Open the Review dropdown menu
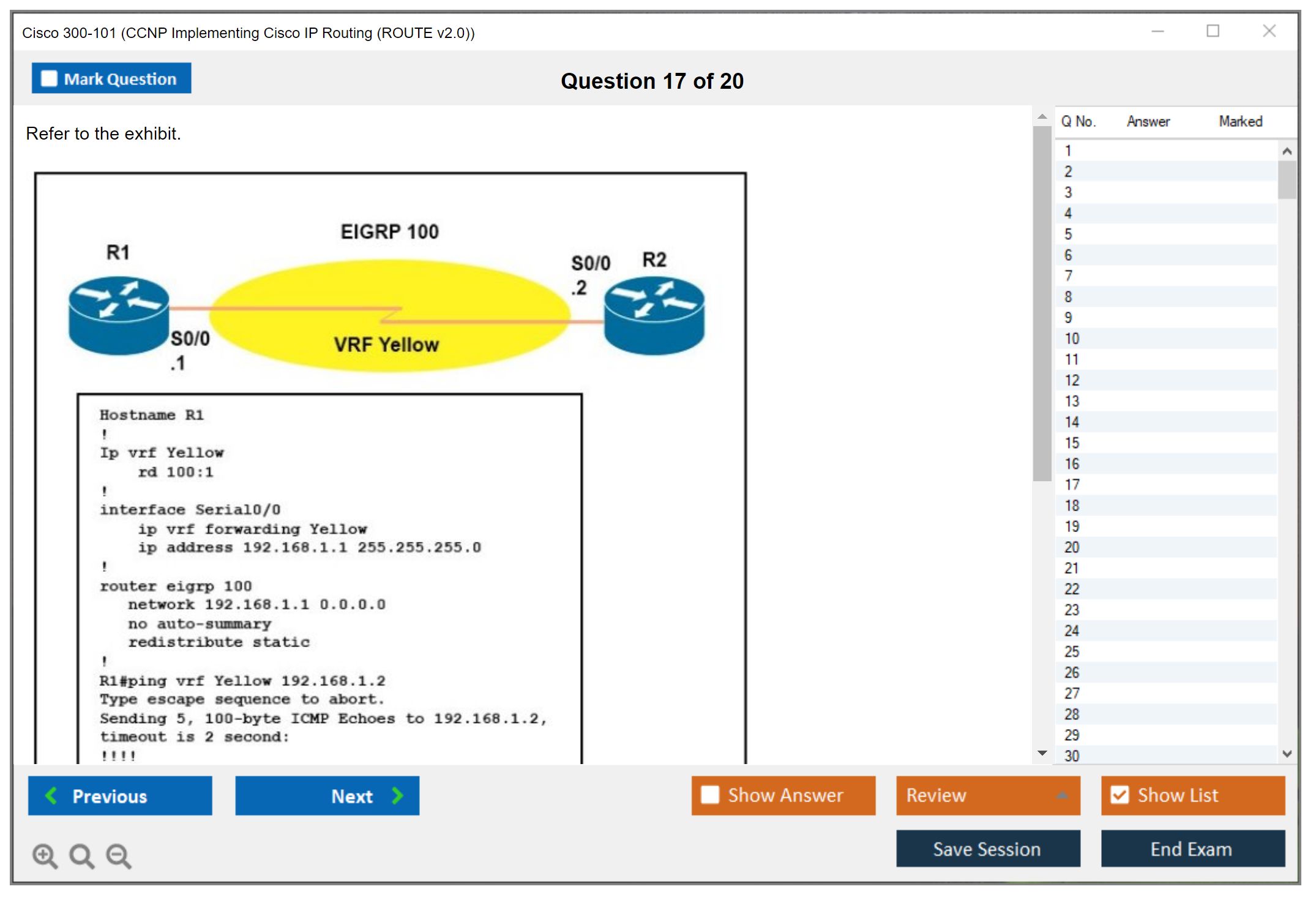Screen dimensions: 1316x900 [988, 795]
